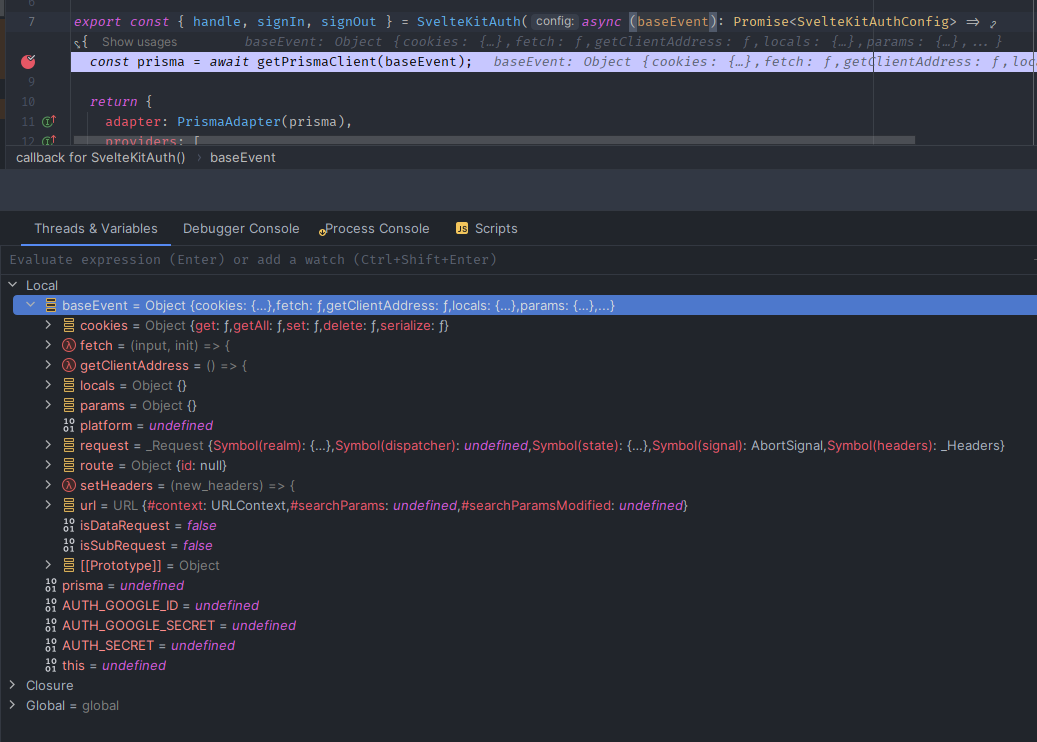Click the primitive icon next to this
Viewport: 1037px width, 742px height.
tap(51, 665)
